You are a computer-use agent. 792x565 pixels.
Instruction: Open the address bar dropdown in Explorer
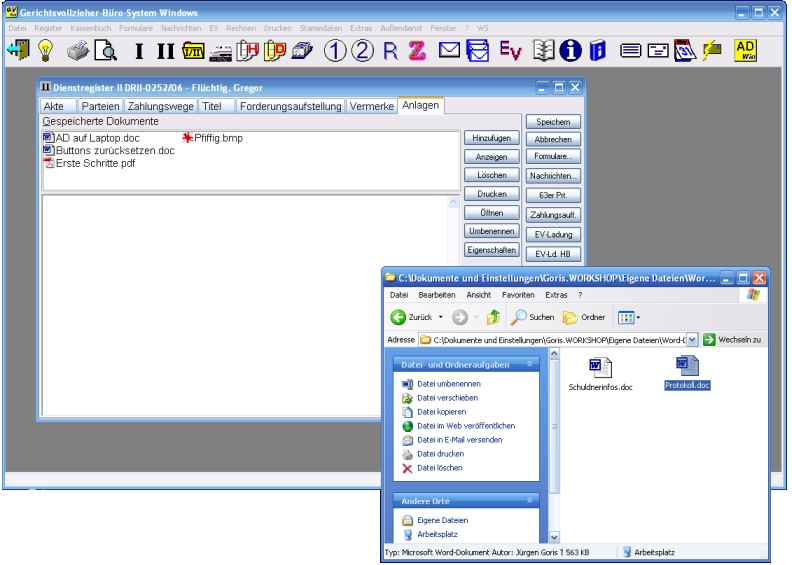(x=692, y=340)
